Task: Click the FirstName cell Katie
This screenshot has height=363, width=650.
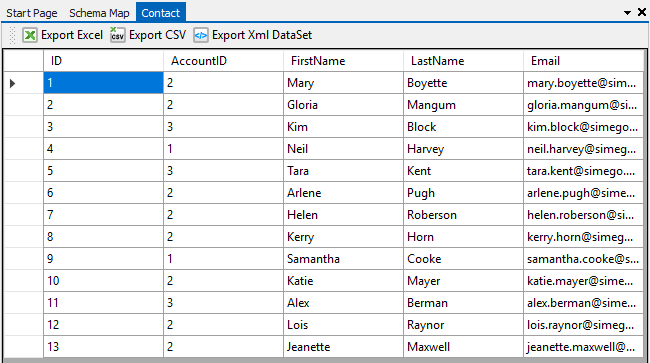Action: point(343,281)
